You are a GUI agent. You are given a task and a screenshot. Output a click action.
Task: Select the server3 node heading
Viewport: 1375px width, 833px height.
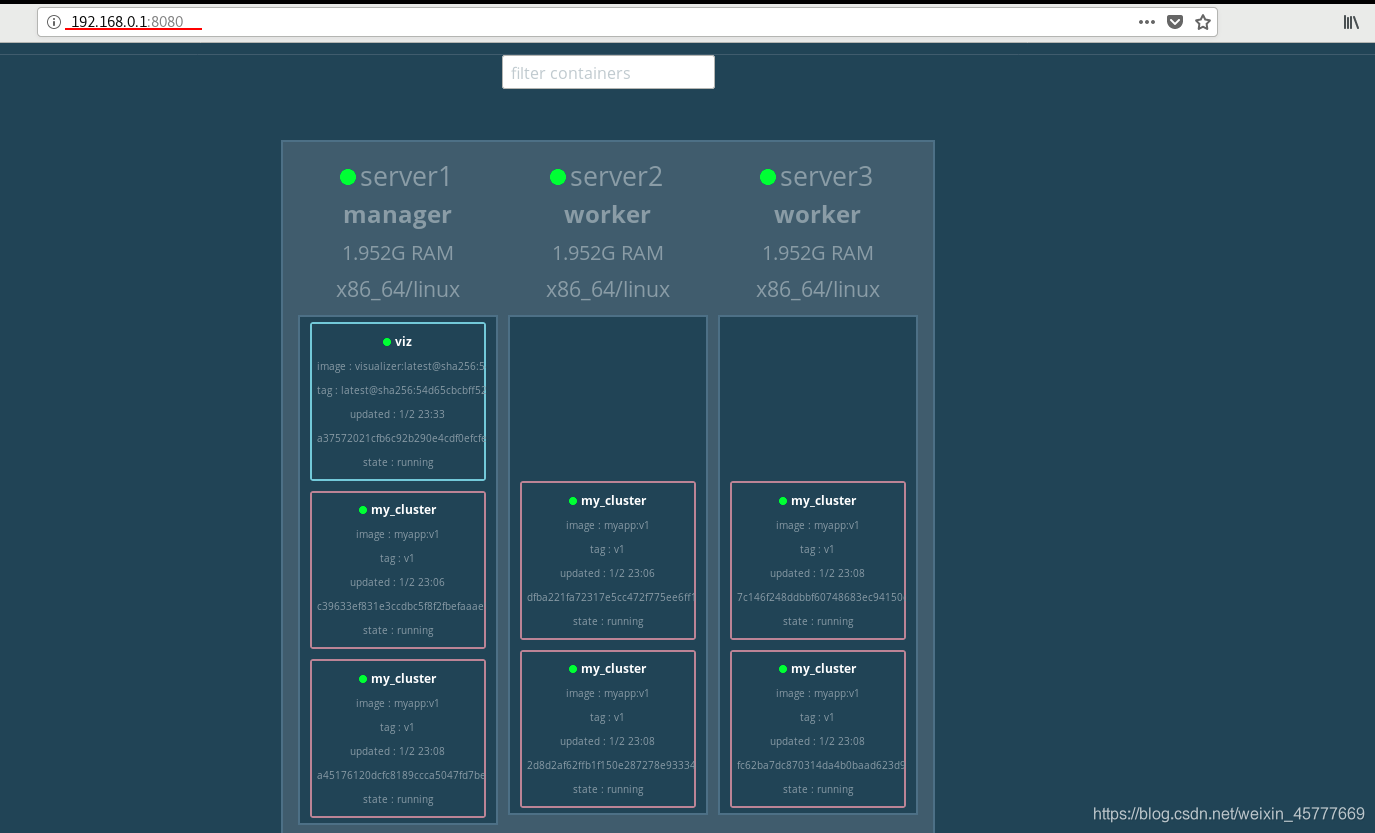click(x=826, y=177)
